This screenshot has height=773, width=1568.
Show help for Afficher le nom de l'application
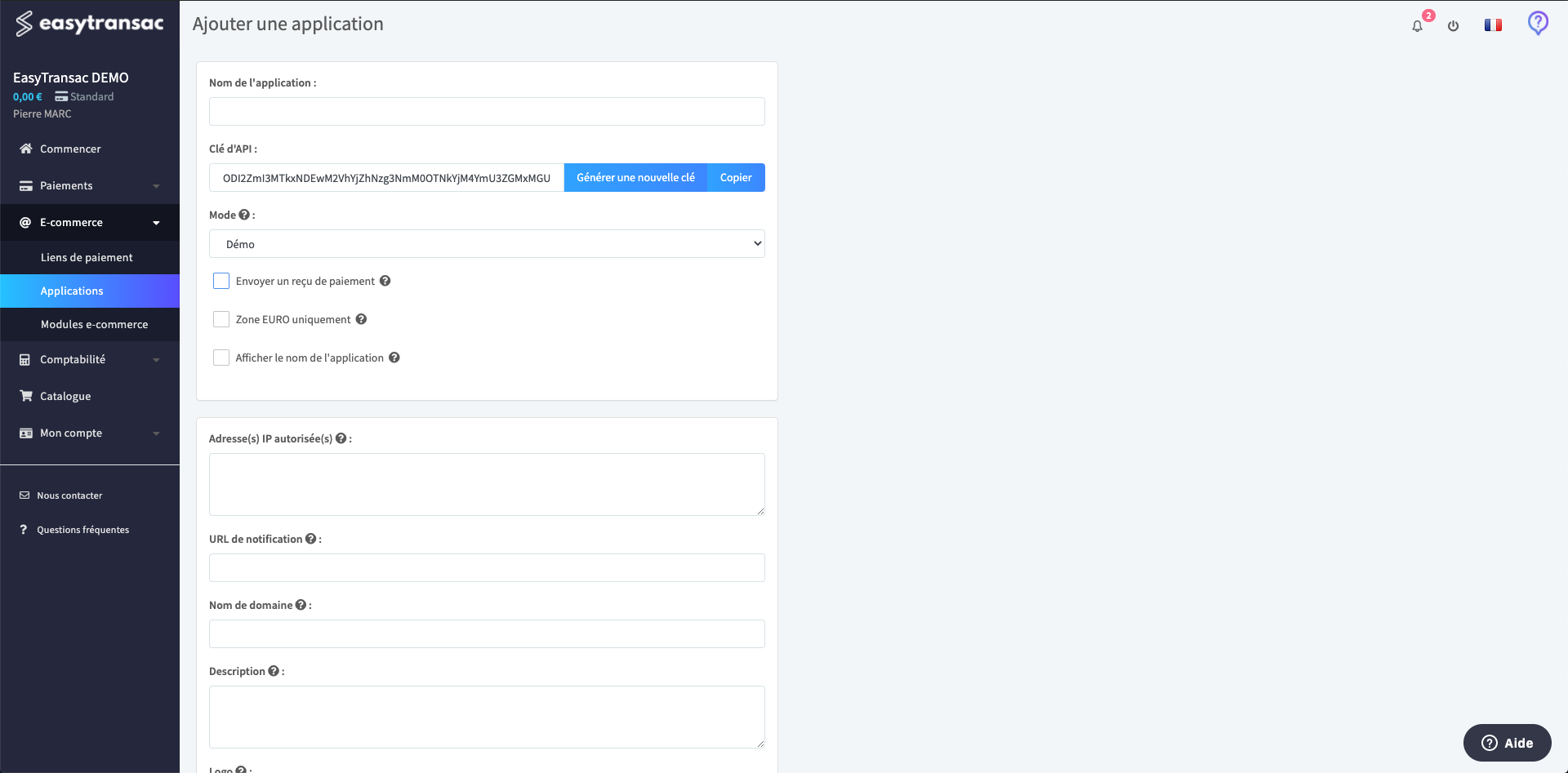click(394, 358)
